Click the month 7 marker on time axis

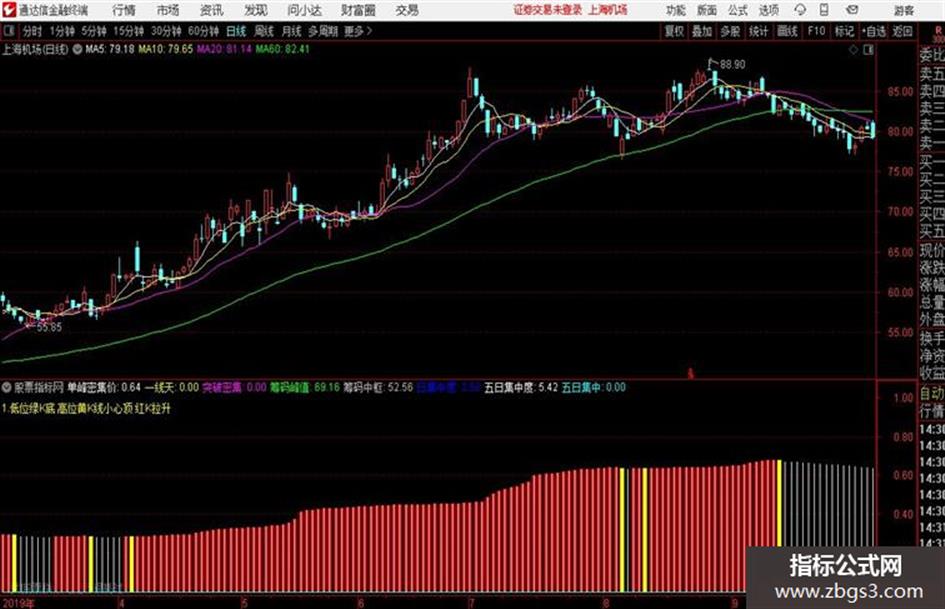(x=471, y=602)
